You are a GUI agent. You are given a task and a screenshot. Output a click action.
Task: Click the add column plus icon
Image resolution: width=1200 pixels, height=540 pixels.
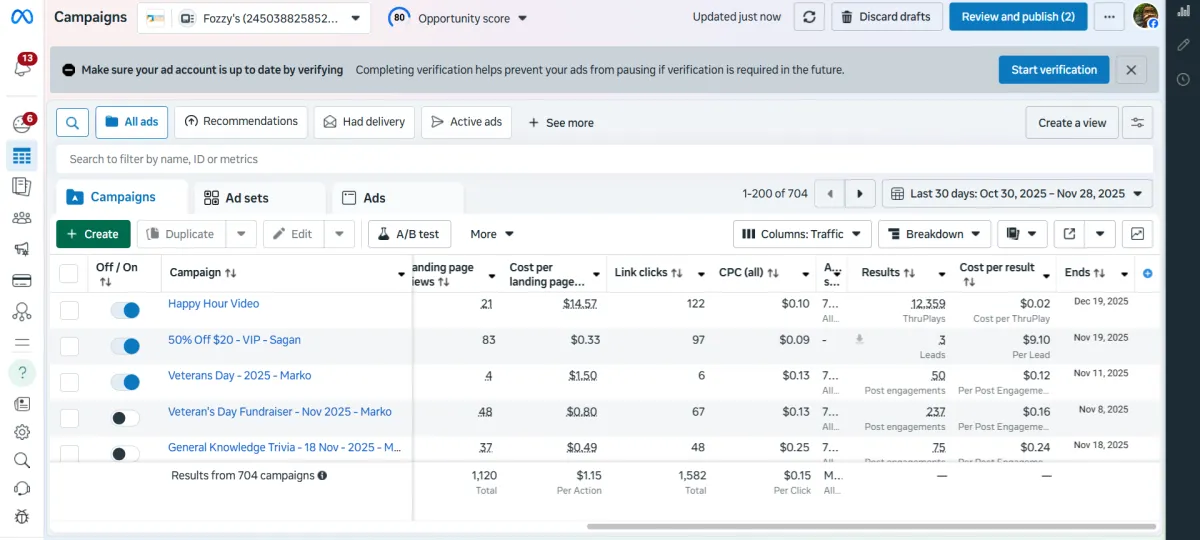(1147, 273)
